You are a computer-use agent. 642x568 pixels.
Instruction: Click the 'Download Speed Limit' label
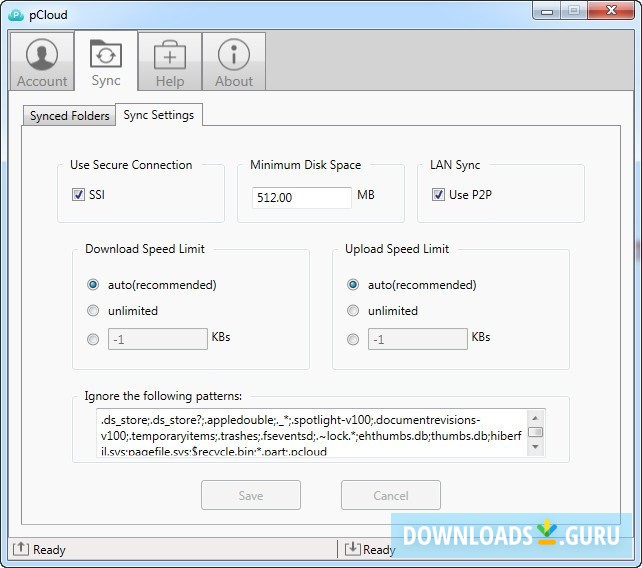[x=145, y=249]
